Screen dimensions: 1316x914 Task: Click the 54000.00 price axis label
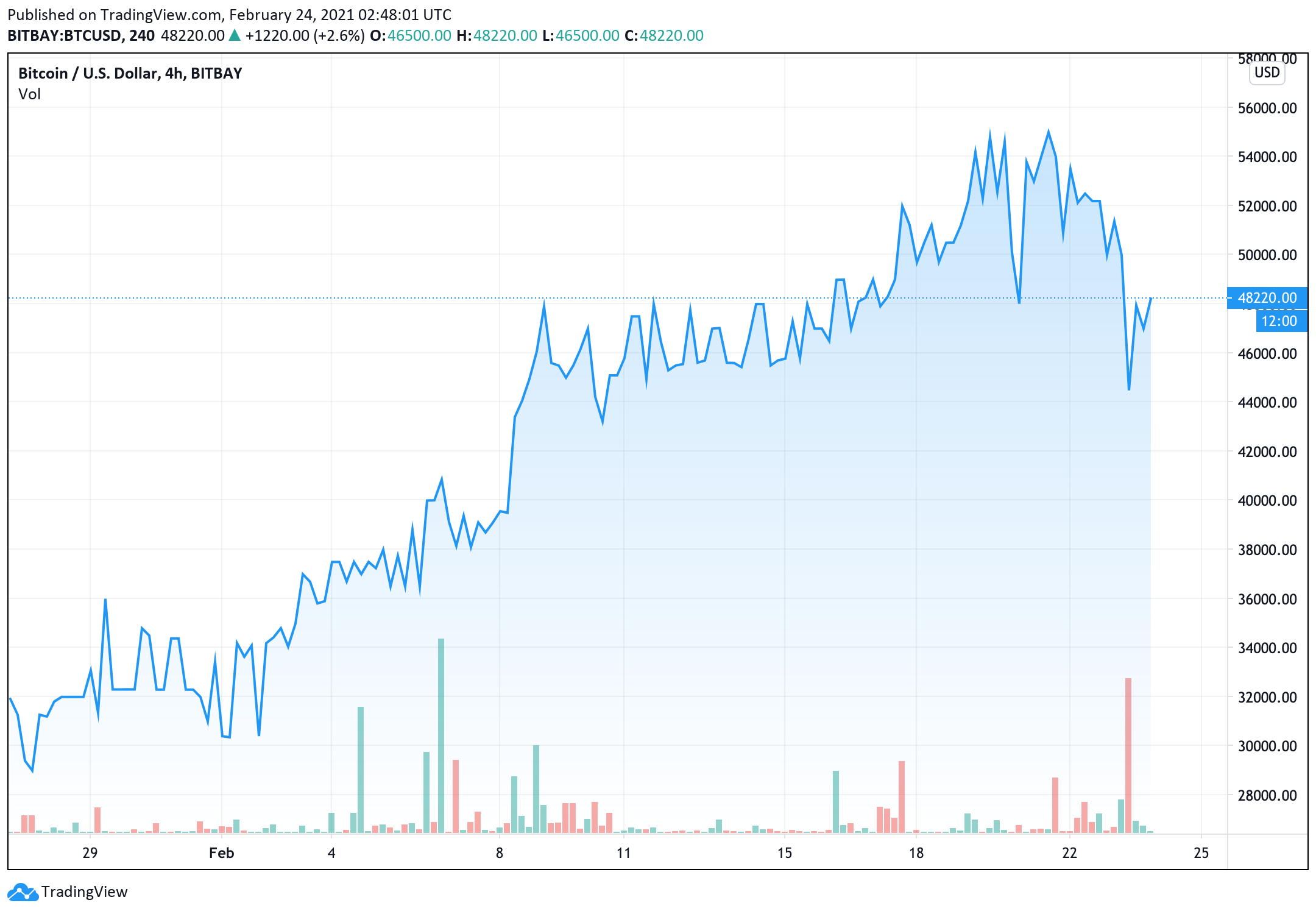tap(1267, 157)
